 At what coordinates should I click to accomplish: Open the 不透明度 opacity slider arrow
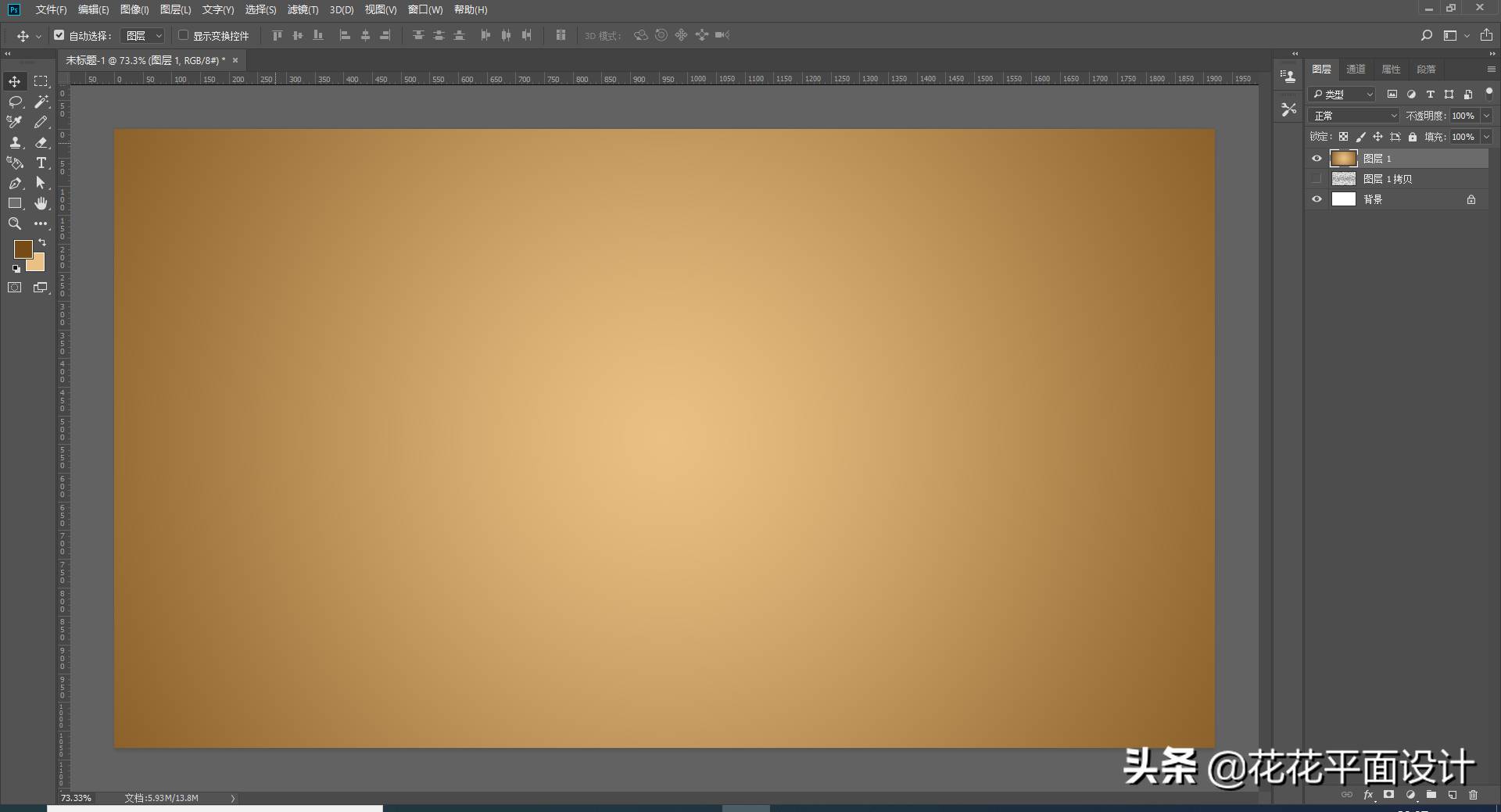click(x=1486, y=116)
